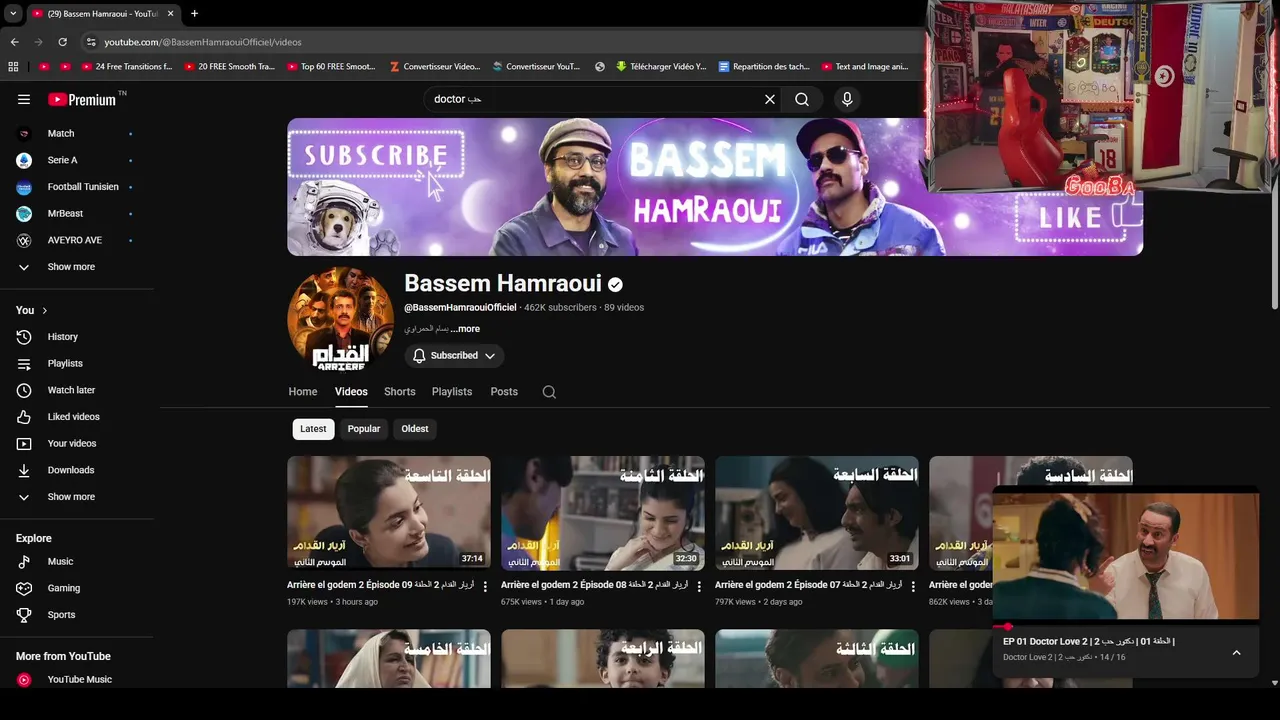This screenshot has height=720, width=1280.
Task: Reload the page in browser
Action: 62,42
